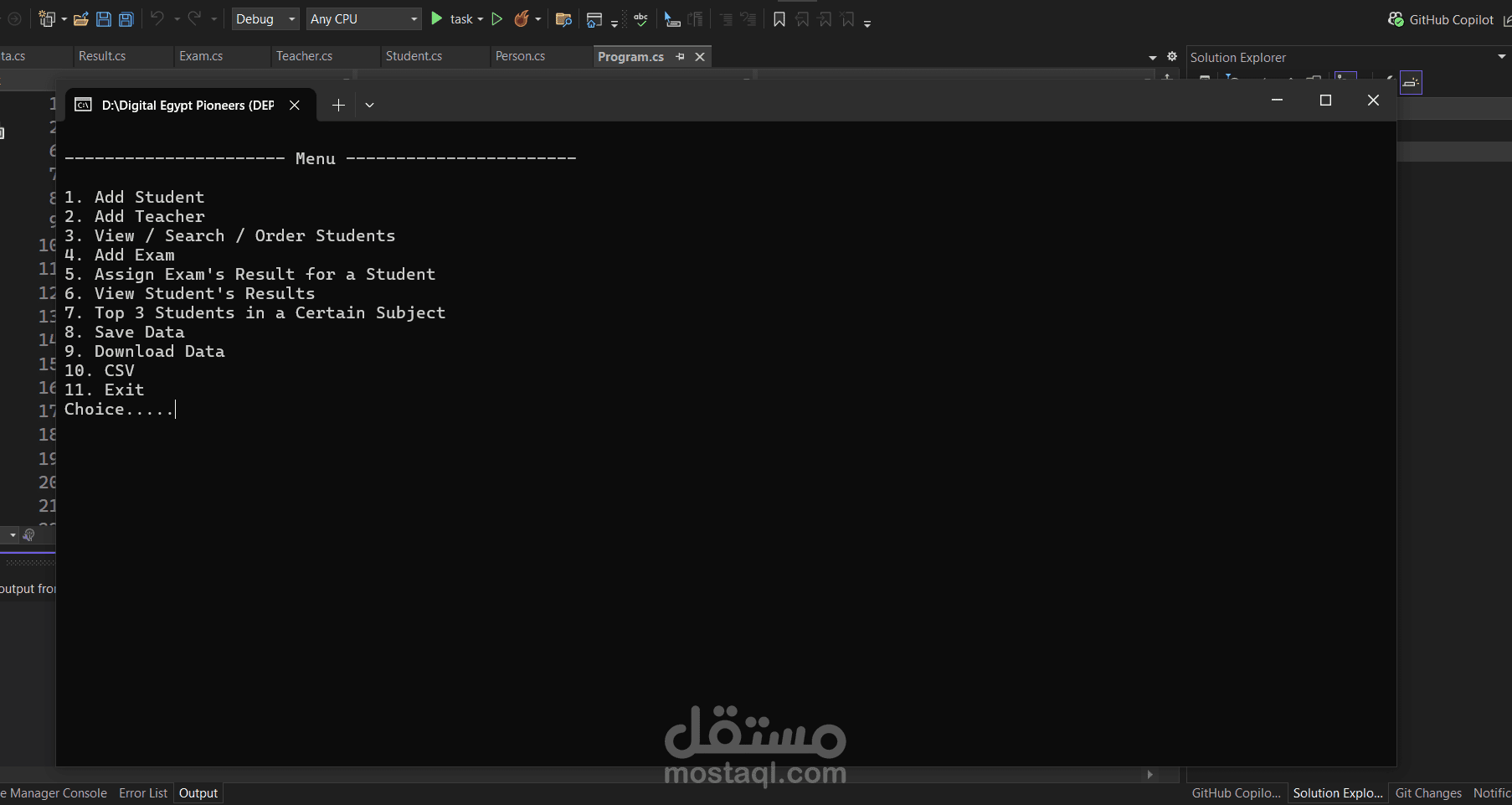Click the horizontal scrollbar right arrow in editor

(x=1150, y=775)
